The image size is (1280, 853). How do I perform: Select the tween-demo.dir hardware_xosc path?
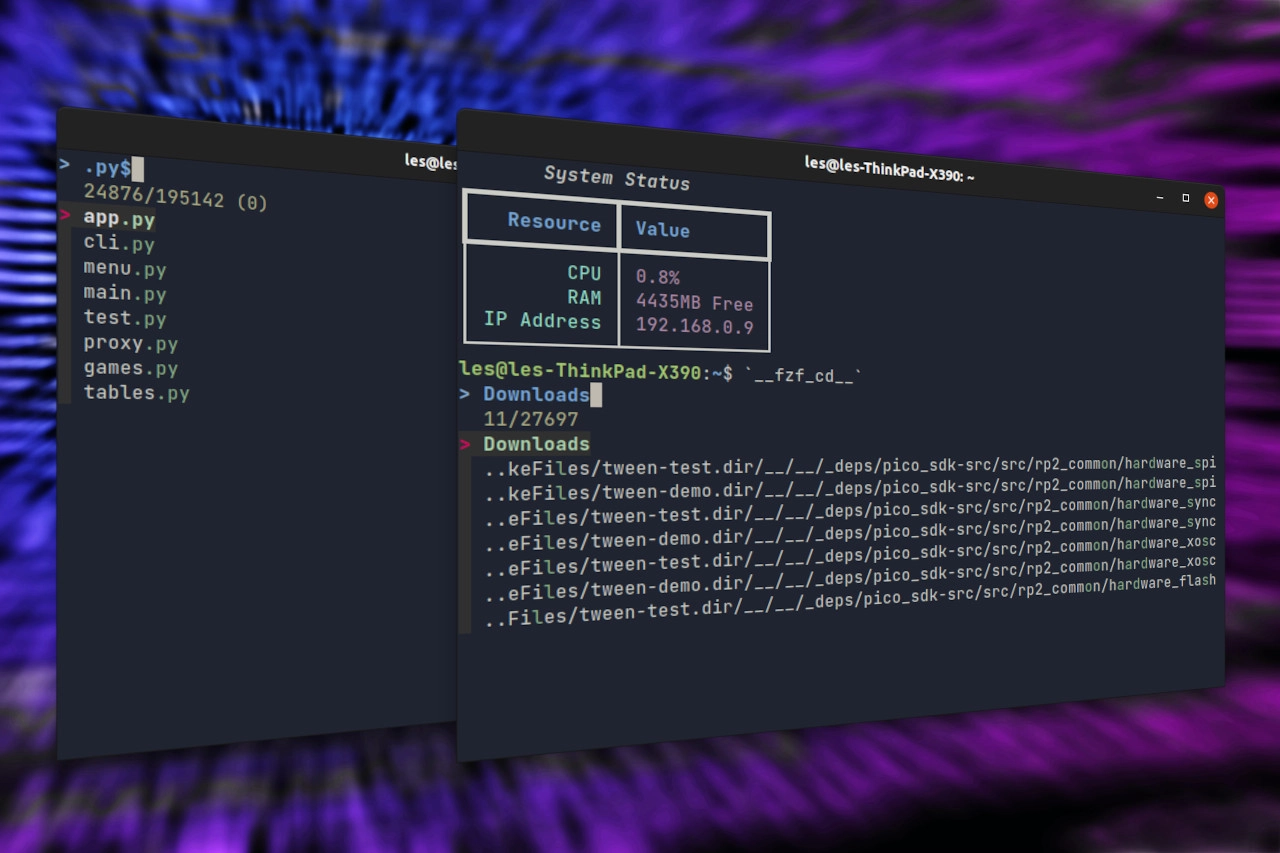tap(850, 579)
